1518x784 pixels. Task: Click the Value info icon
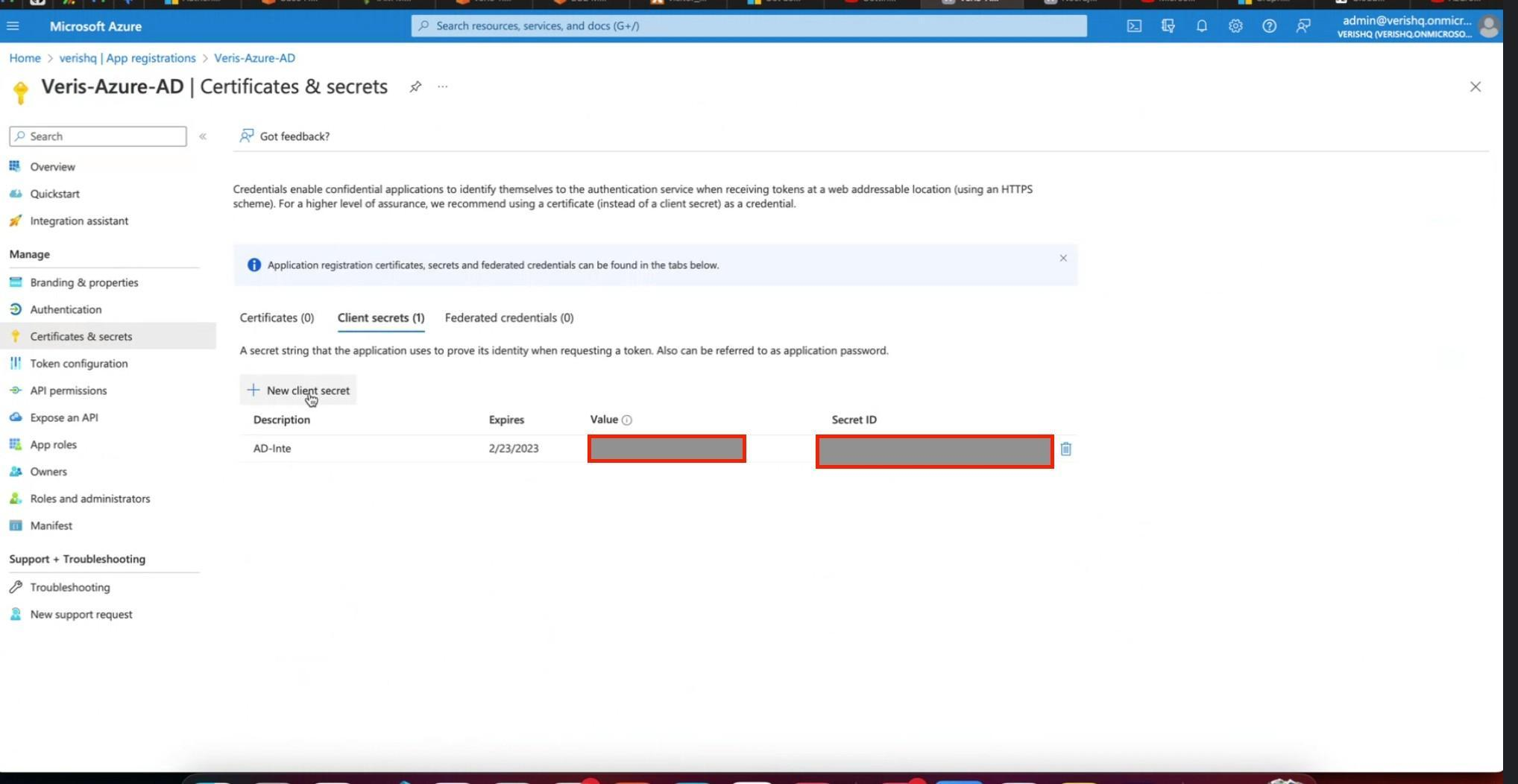[x=626, y=420]
